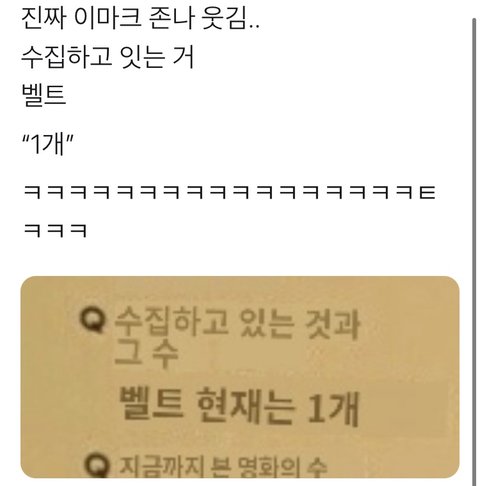
Task: Click the quoted text “1개”
Action: coord(47,144)
